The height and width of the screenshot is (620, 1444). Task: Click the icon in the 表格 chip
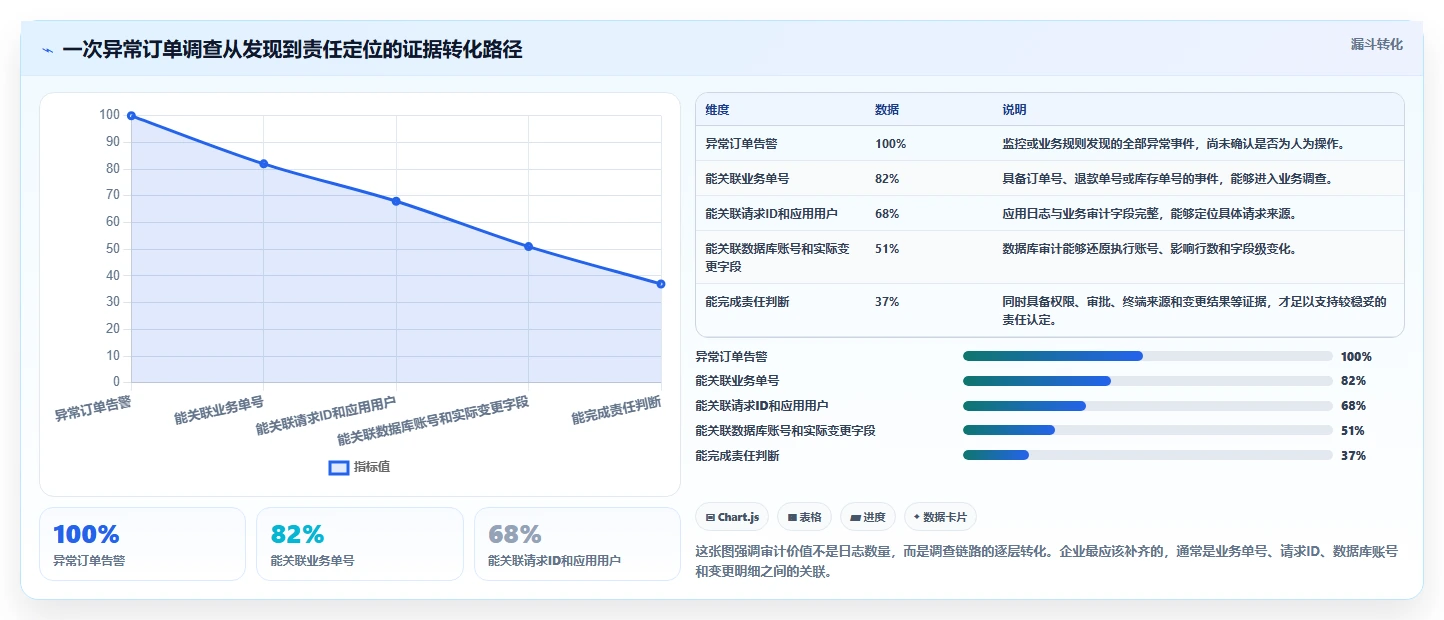792,518
